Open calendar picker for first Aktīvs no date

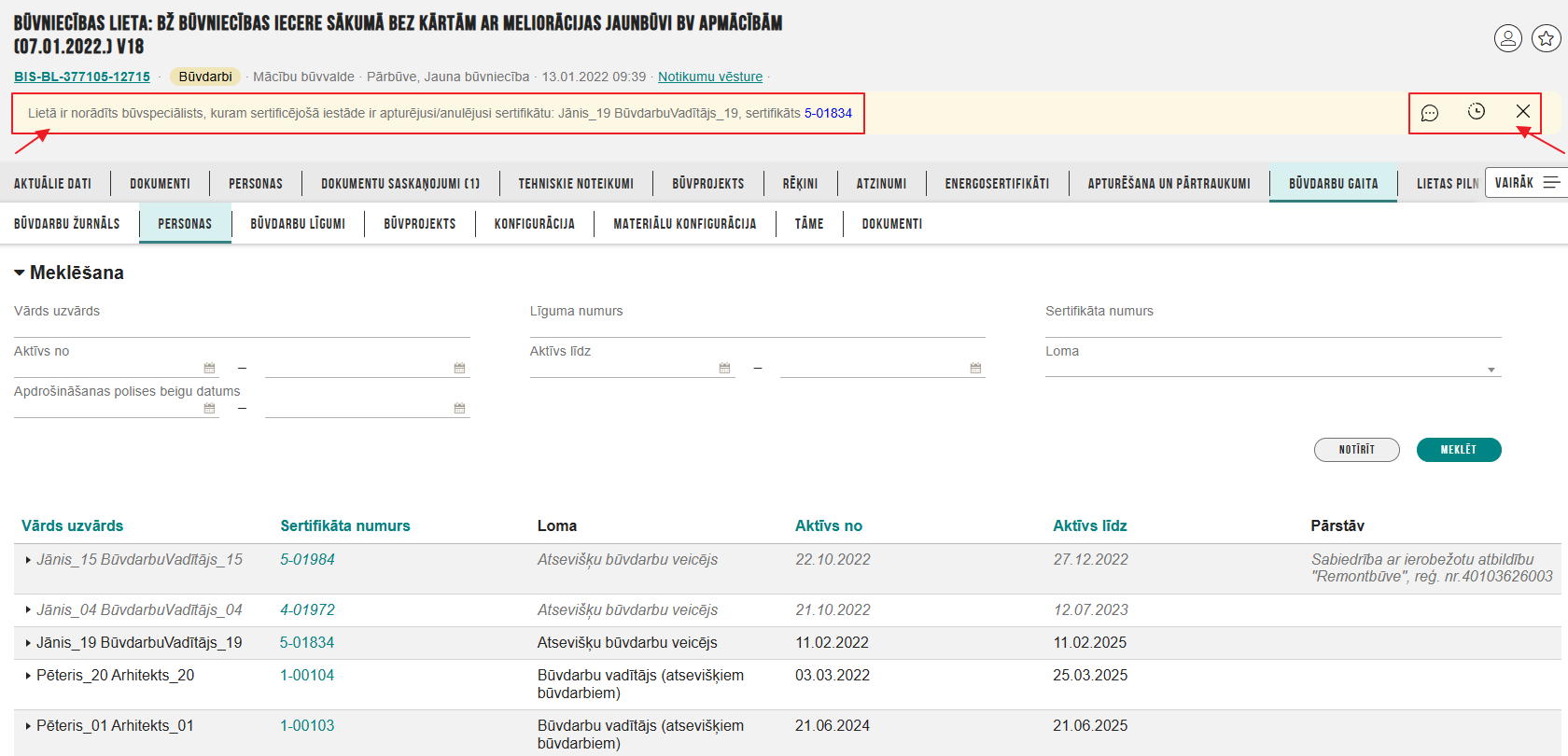coord(209,368)
